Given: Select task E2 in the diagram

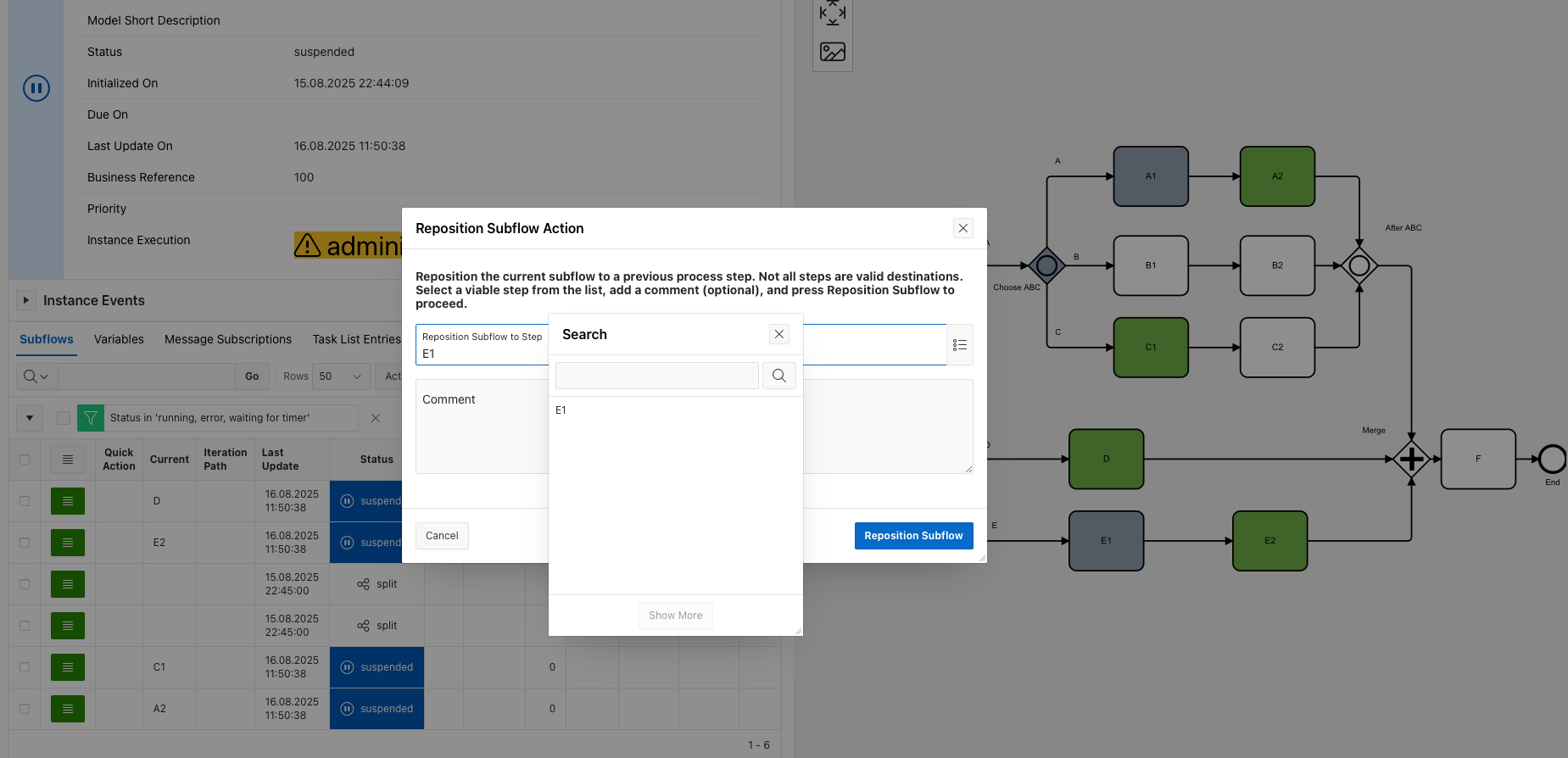Looking at the screenshot, I should [x=1269, y=540].
